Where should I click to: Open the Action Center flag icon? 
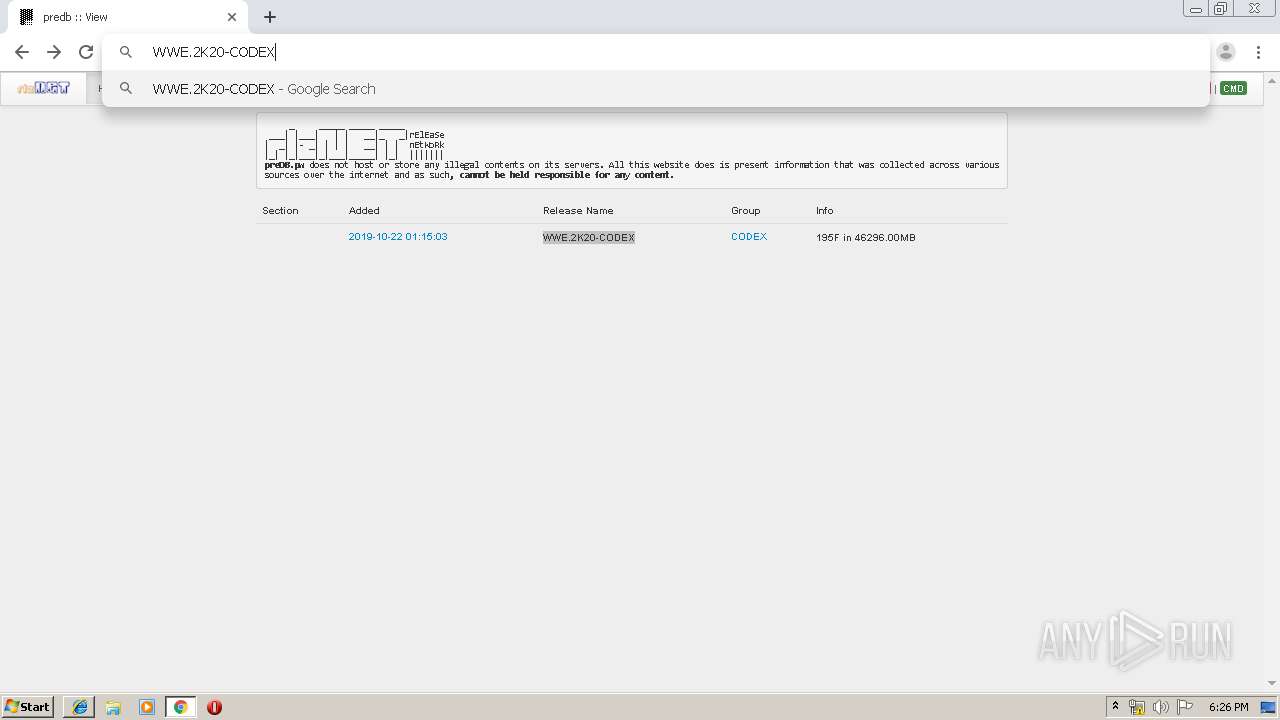(1185, 707)
